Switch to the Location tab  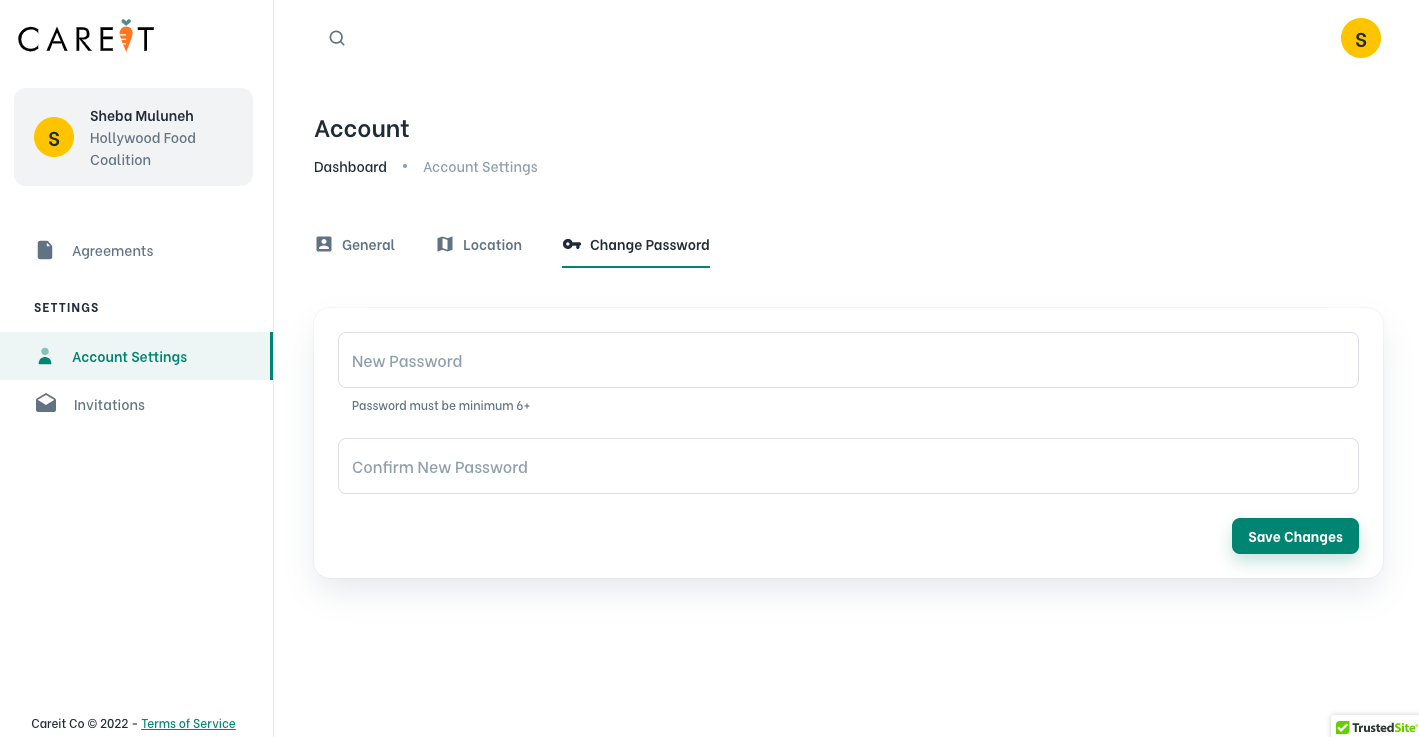pyautogui.click(x=492, y=245)
